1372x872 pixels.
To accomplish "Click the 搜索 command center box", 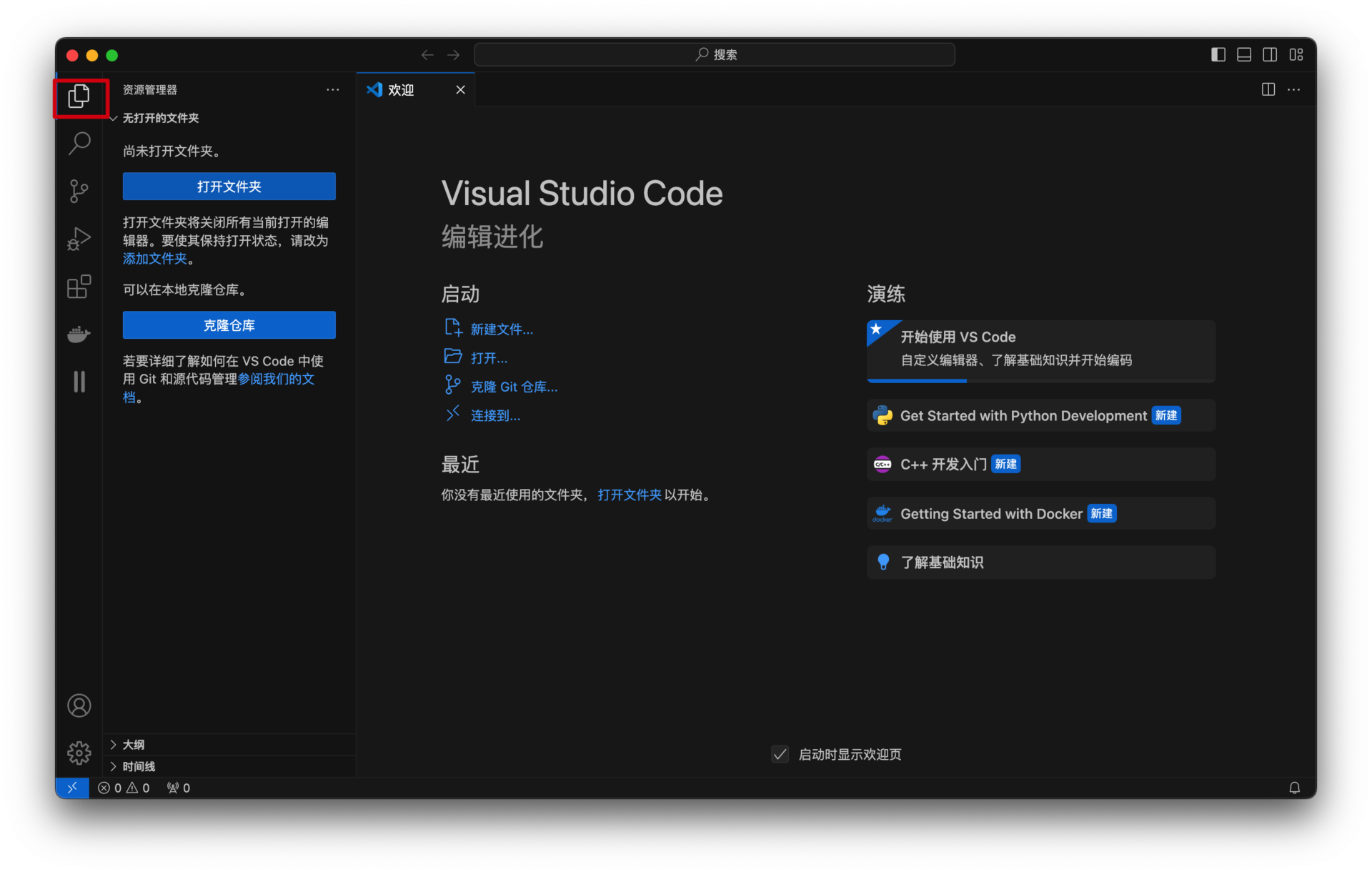I will coord(715,55).
